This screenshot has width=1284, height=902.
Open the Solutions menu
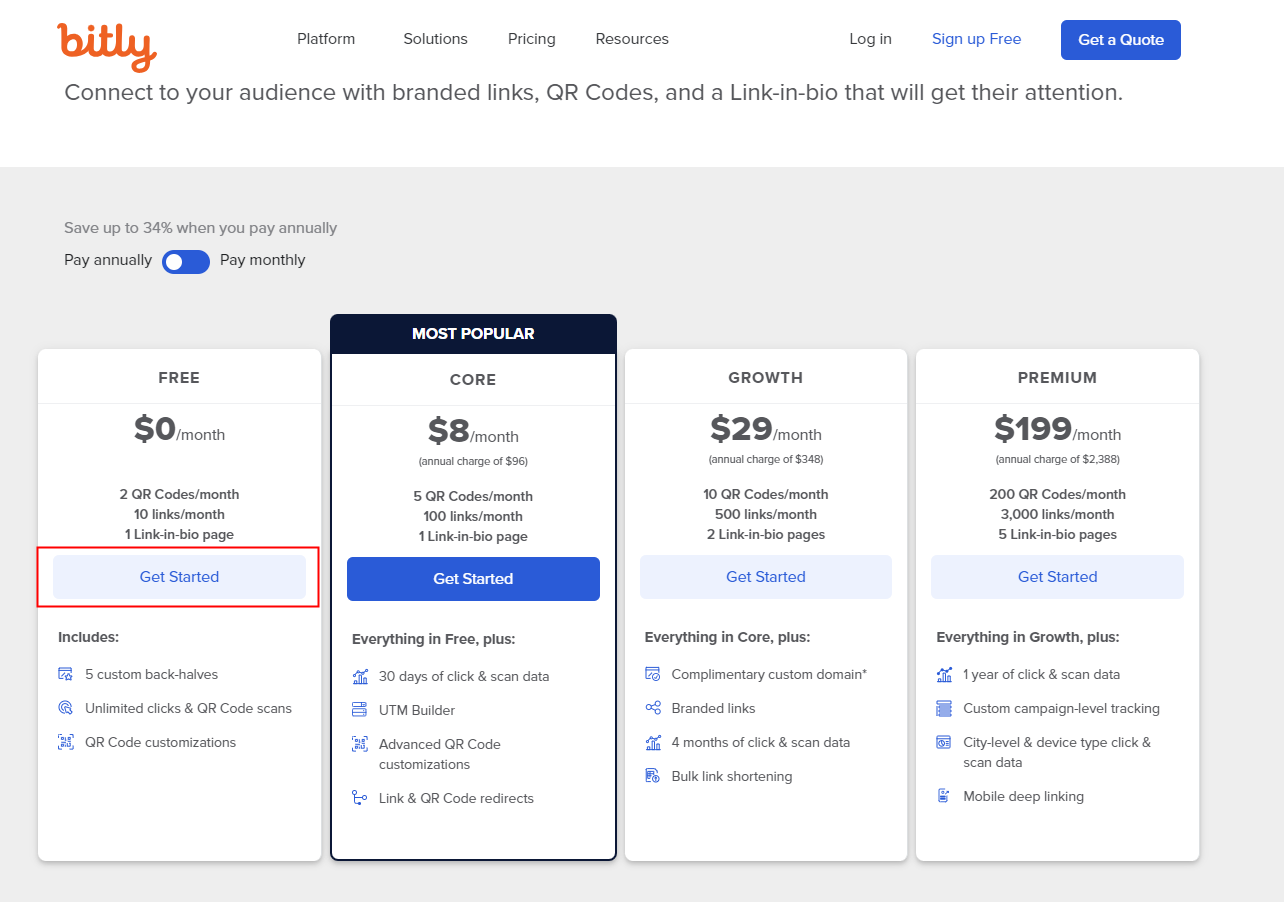(x=435, y=39)
